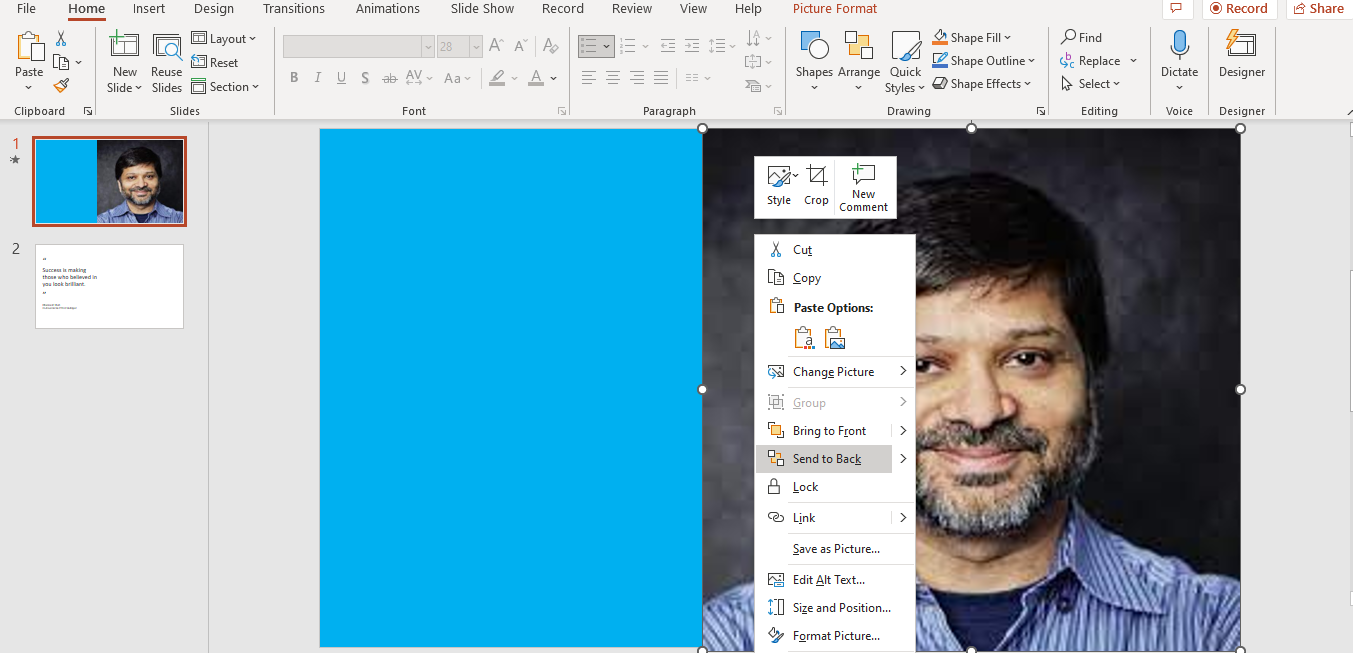Toggle Underline formatting
The image size is (1353, 653).
(342, 78)
